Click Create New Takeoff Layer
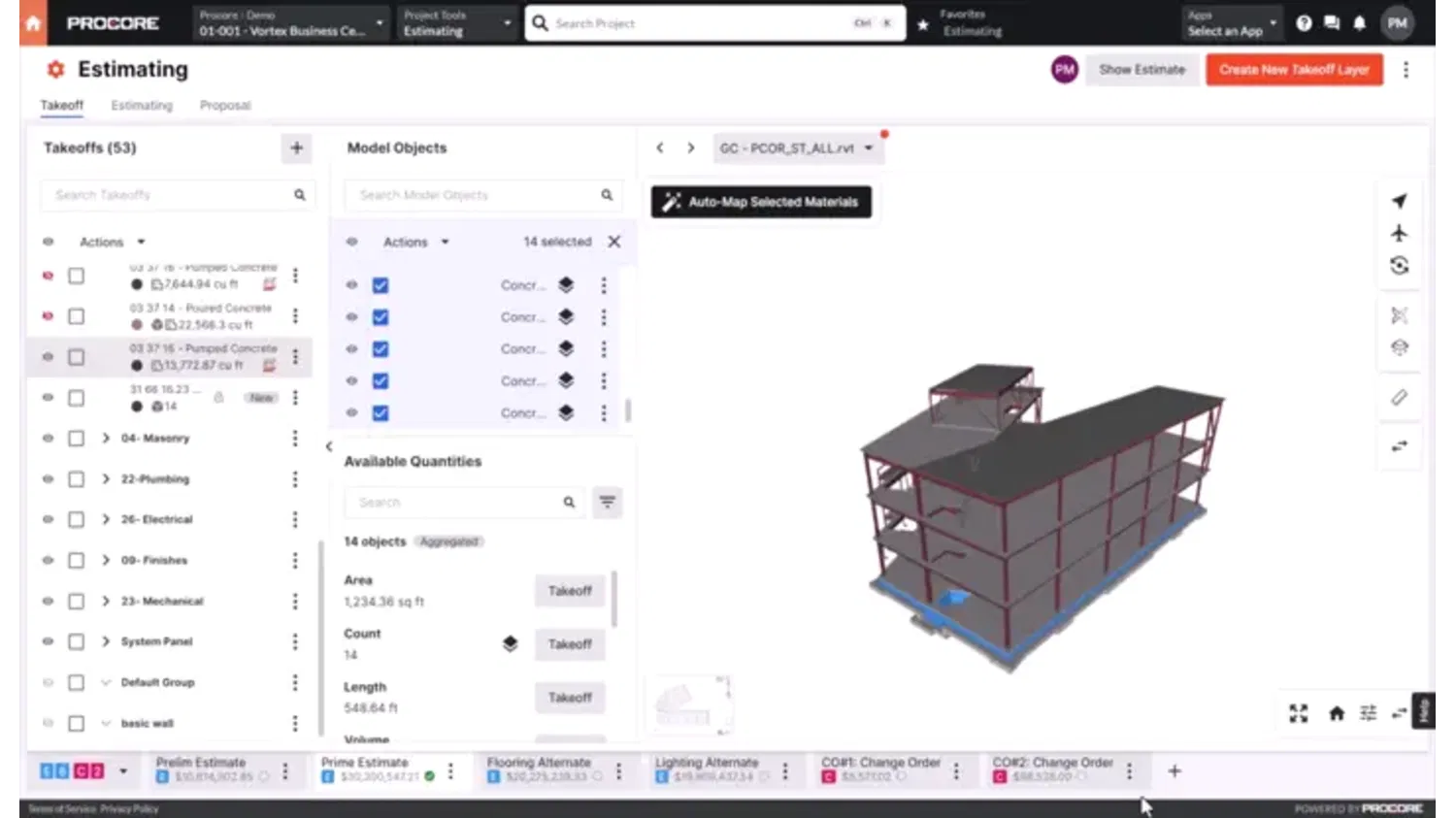 click(x=1294, y=70)
